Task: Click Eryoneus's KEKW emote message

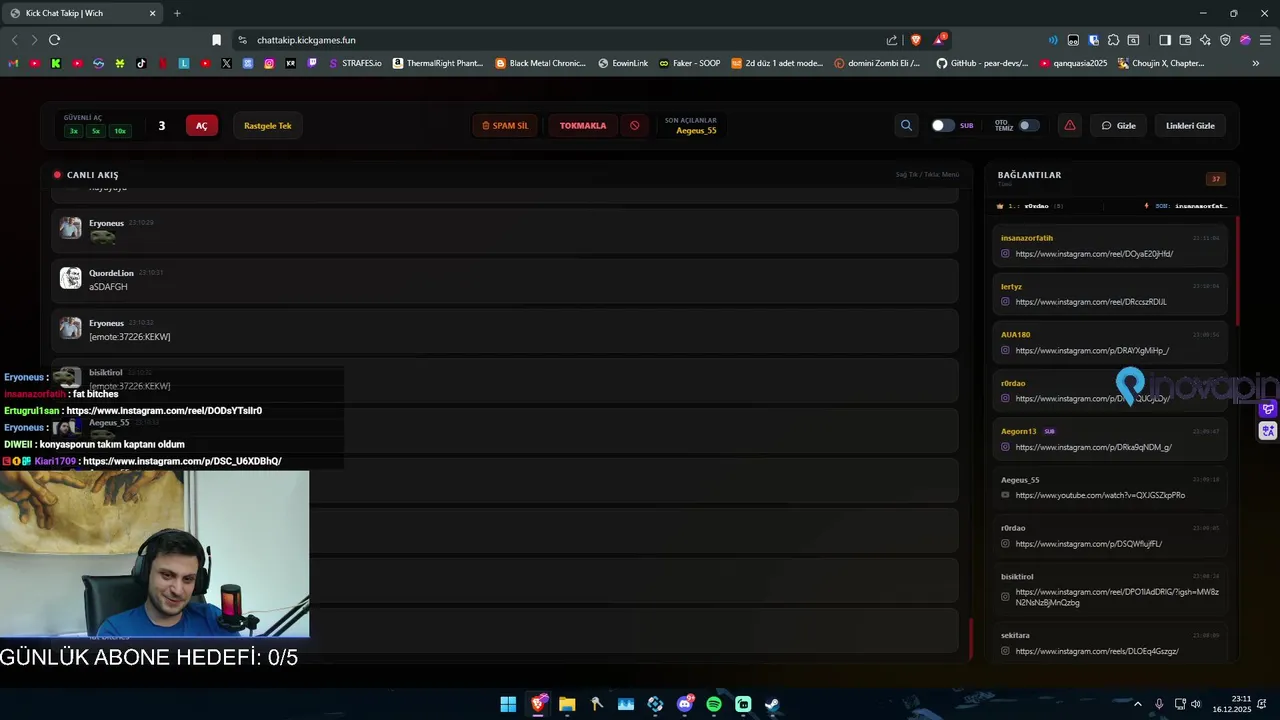Action: tap(505, 330)
